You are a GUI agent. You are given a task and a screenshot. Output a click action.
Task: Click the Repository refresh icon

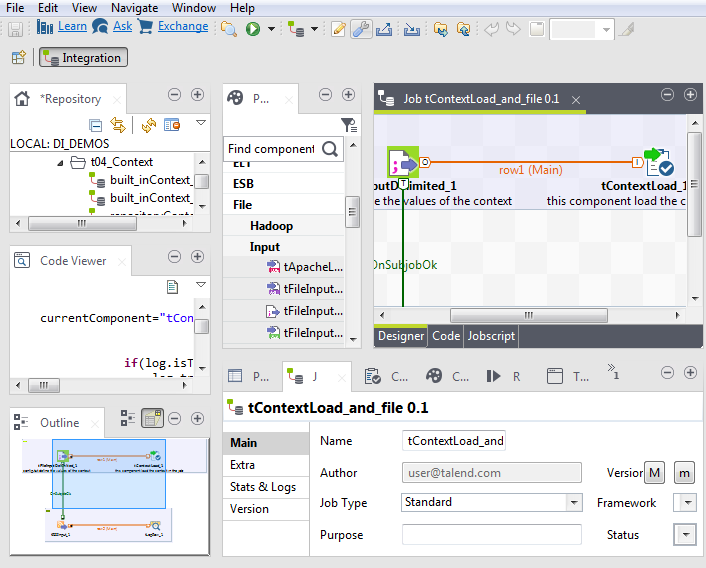coord(148,125)
